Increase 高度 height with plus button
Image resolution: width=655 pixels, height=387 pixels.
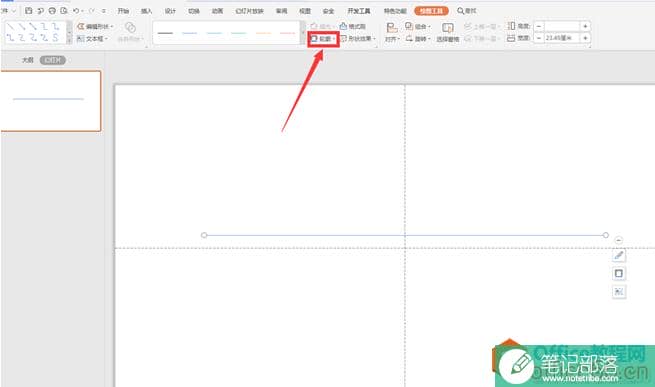[x=585, y=26]
